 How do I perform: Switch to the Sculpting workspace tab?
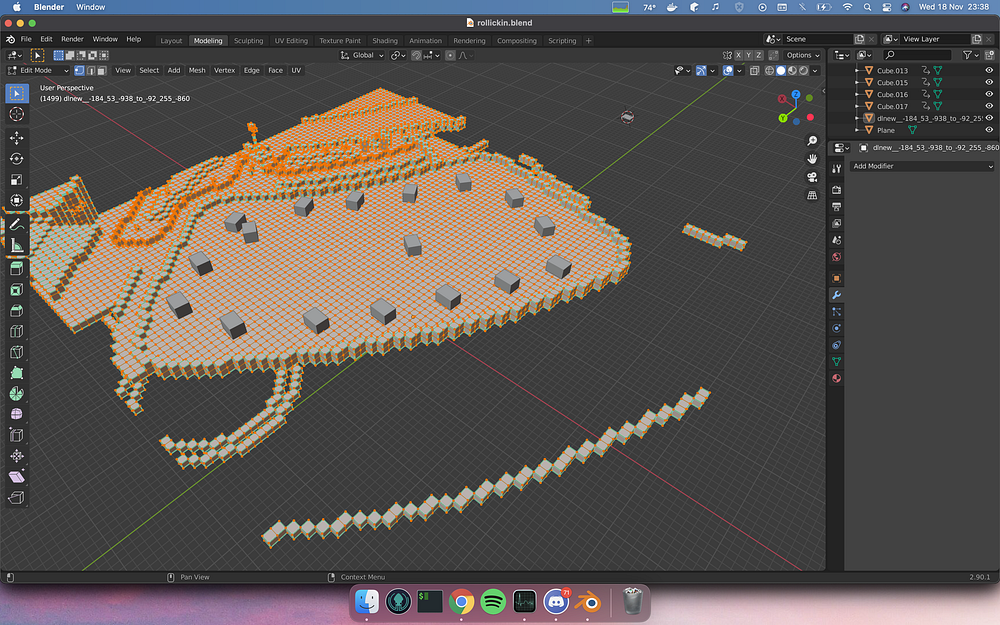click(248, 41)
